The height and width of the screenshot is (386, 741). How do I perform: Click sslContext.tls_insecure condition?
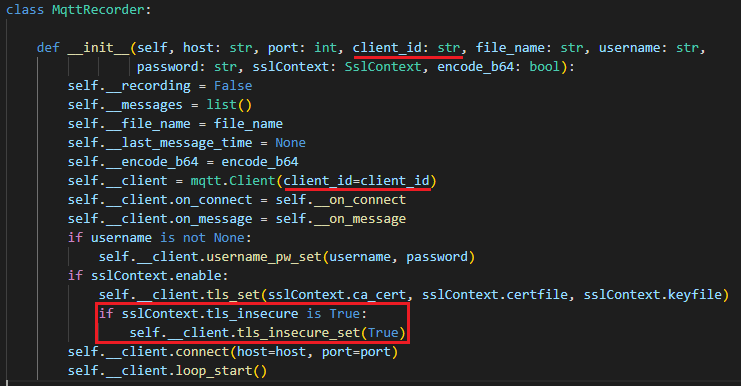210,314
